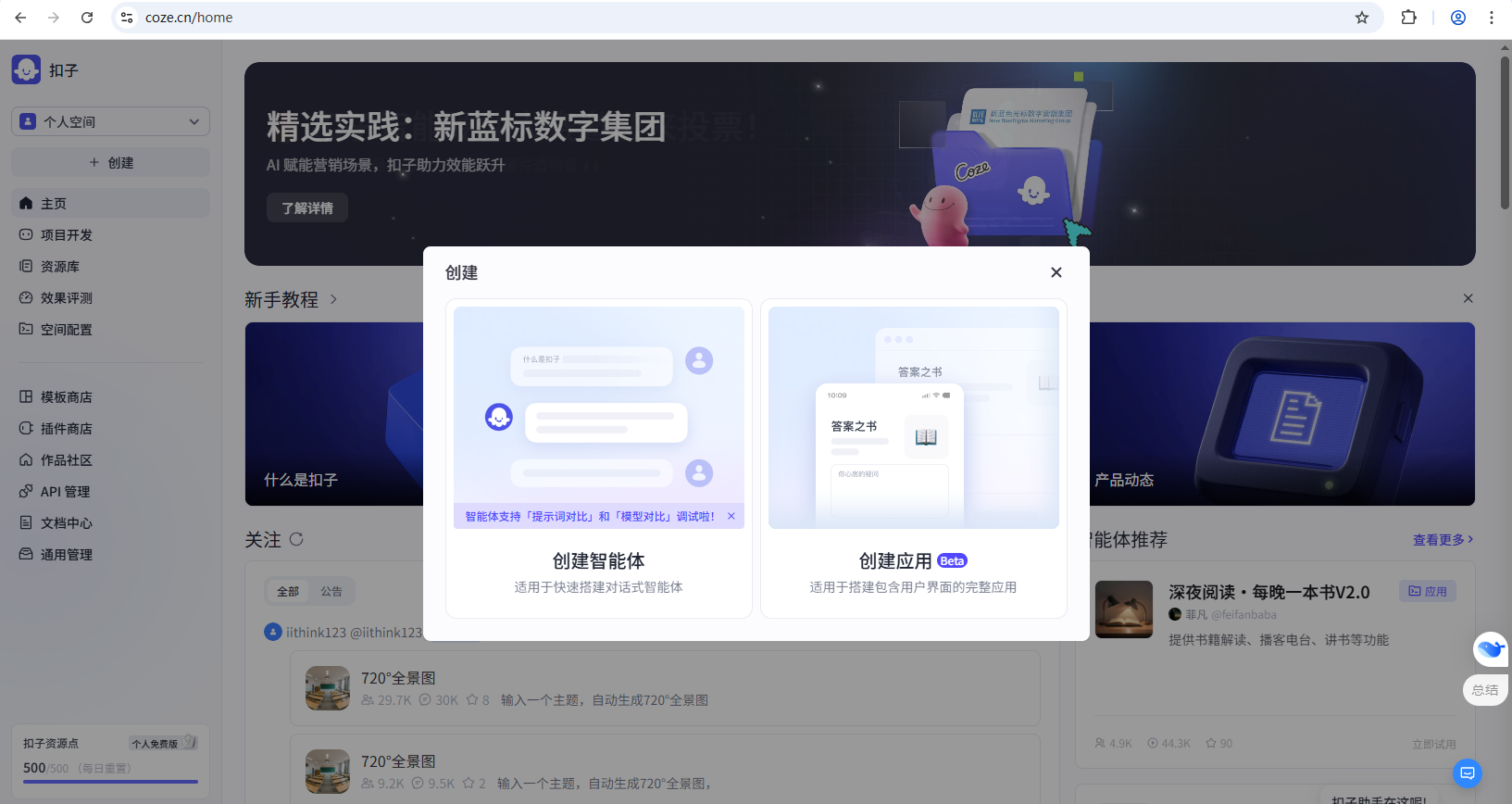Click the 模板商店 icon in sidebar
Image resolution: width=1512 pixels, height=804 pixels.
pyautogui.click(x=26, y=396)
